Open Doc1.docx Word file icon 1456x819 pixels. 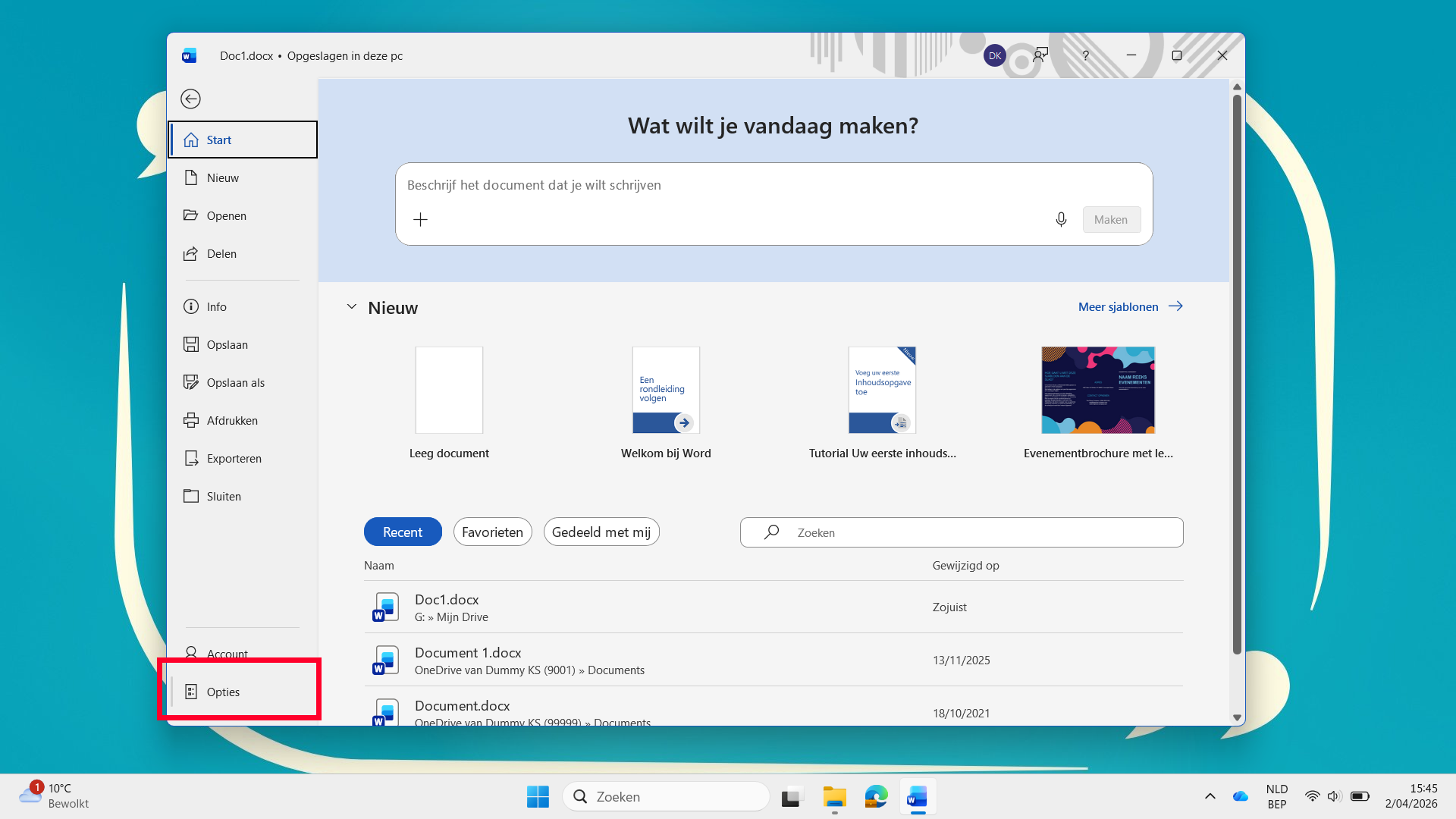(x=385, y=607)
